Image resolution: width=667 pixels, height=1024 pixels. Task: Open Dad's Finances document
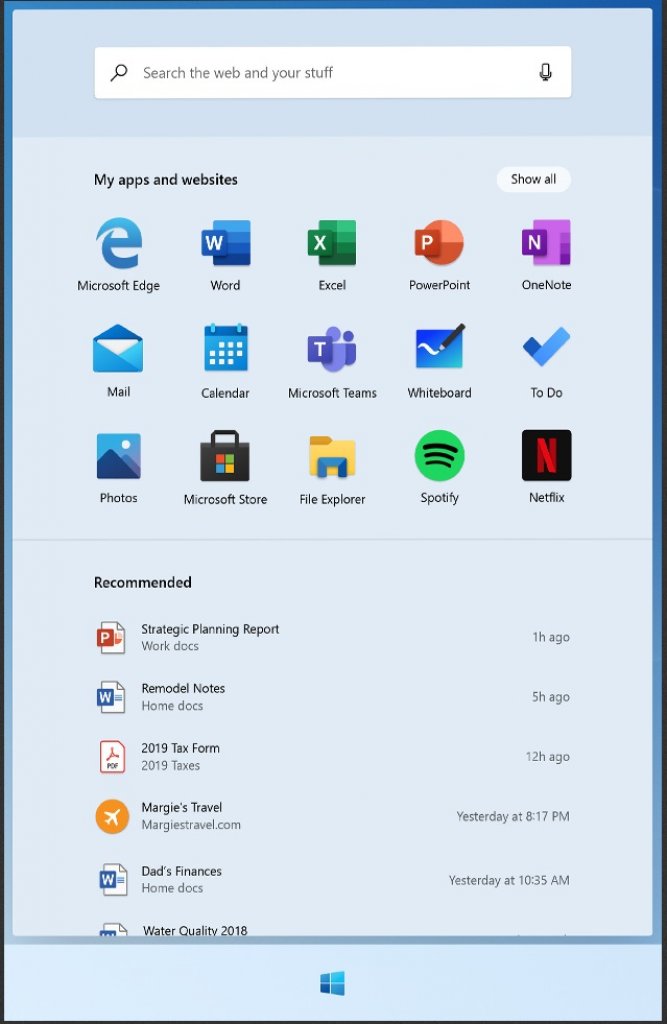pos(182,871)
